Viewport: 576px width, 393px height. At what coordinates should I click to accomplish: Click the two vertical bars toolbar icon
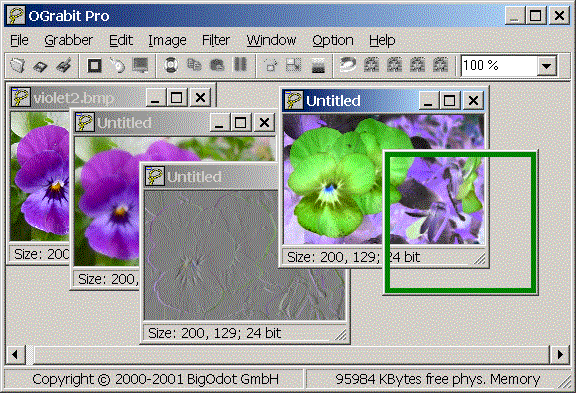tap(240, 65)
